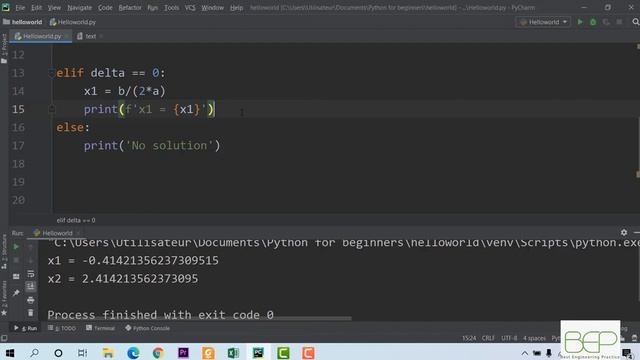Open File Explorer from the taskbar
This screenshot has height=360, width=640.
coord(108,353)
